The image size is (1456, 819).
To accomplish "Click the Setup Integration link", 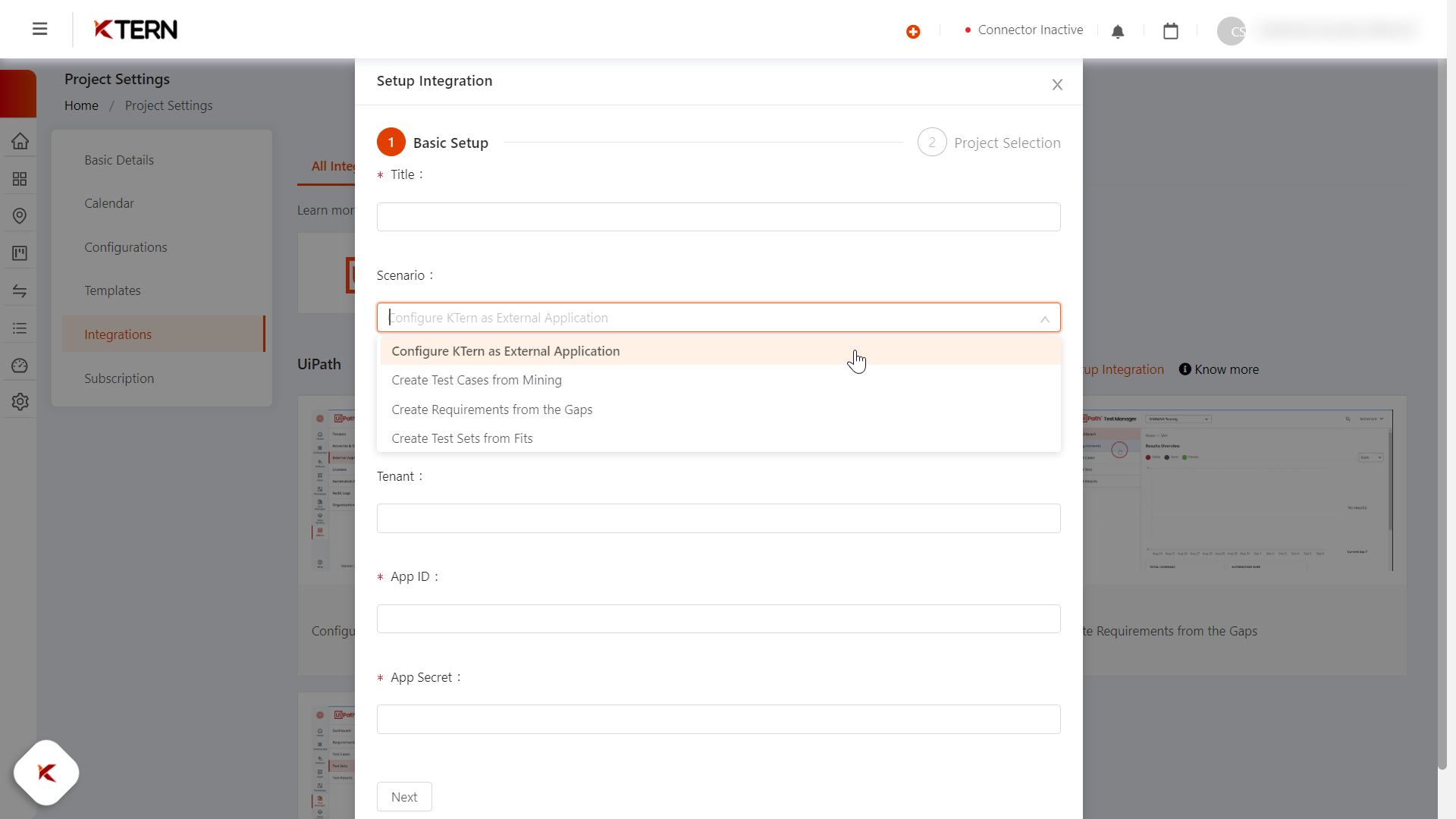I will point(1124,369).
